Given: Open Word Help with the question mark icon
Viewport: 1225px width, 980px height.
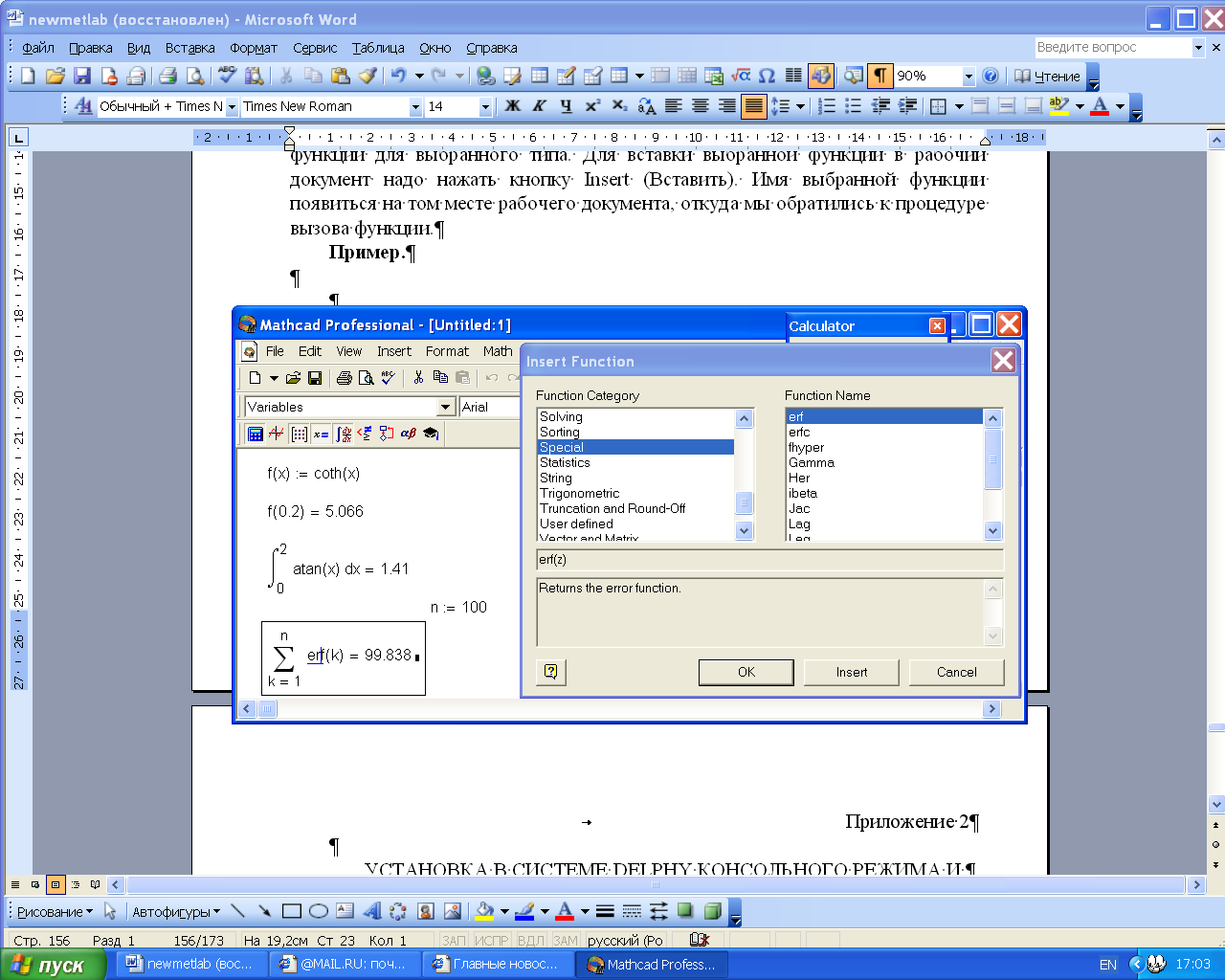Looking at the screenshot, I should pos(991,76).
